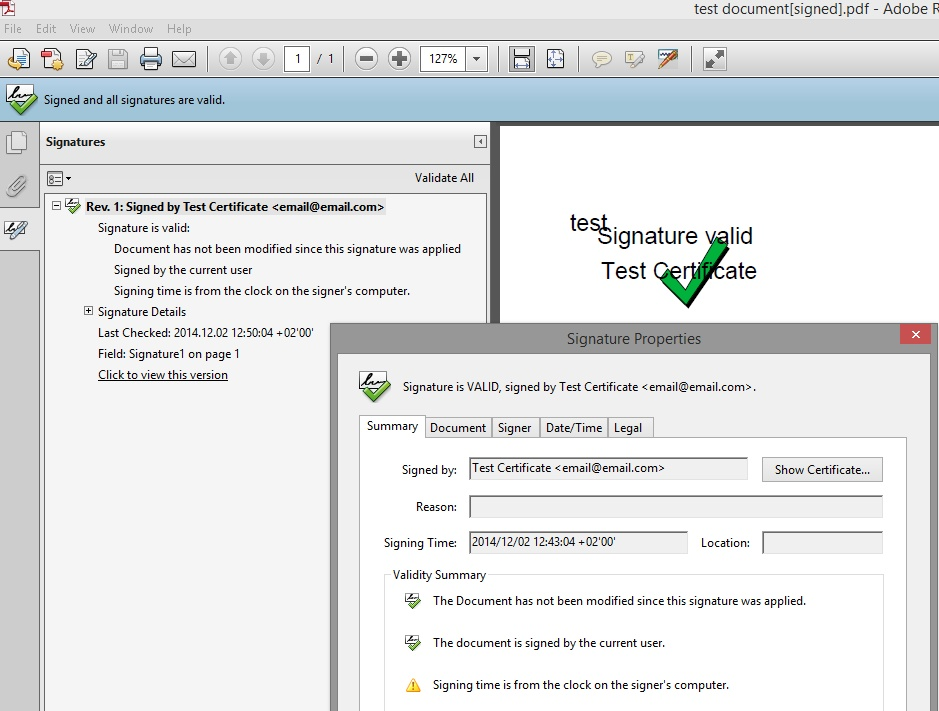
Task: Open the Edit menu
Action: coord(46,29)
